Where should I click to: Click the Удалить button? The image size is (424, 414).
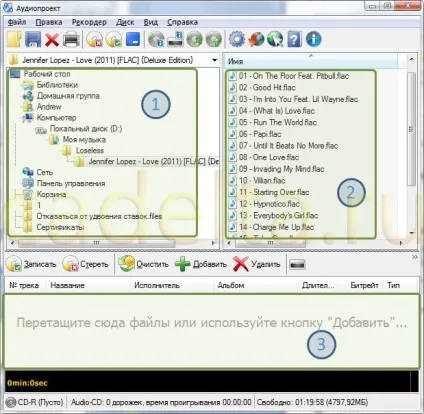[257, 264]
